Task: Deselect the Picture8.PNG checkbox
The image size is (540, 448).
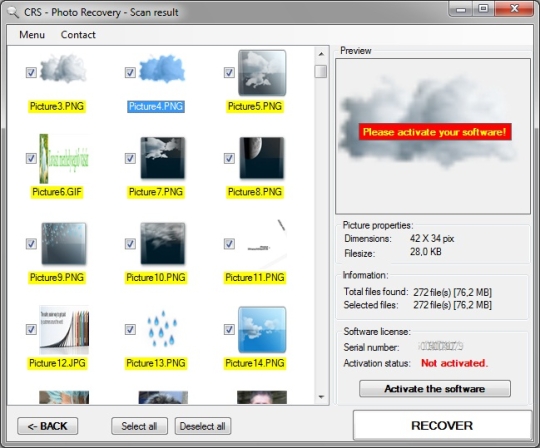Action: click(x=229, y=158)
